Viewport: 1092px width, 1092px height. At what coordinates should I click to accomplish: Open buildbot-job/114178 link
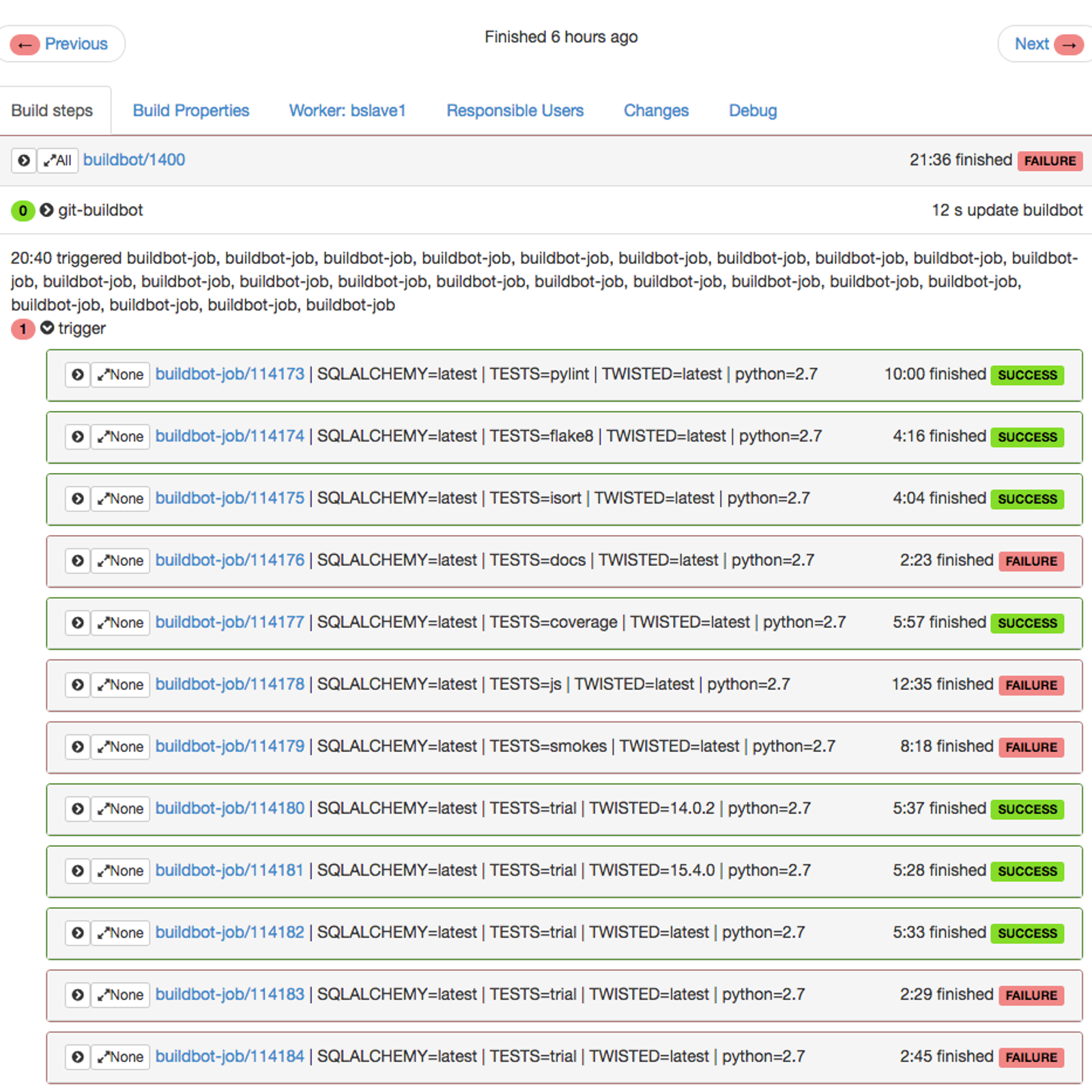click(229, 685)
